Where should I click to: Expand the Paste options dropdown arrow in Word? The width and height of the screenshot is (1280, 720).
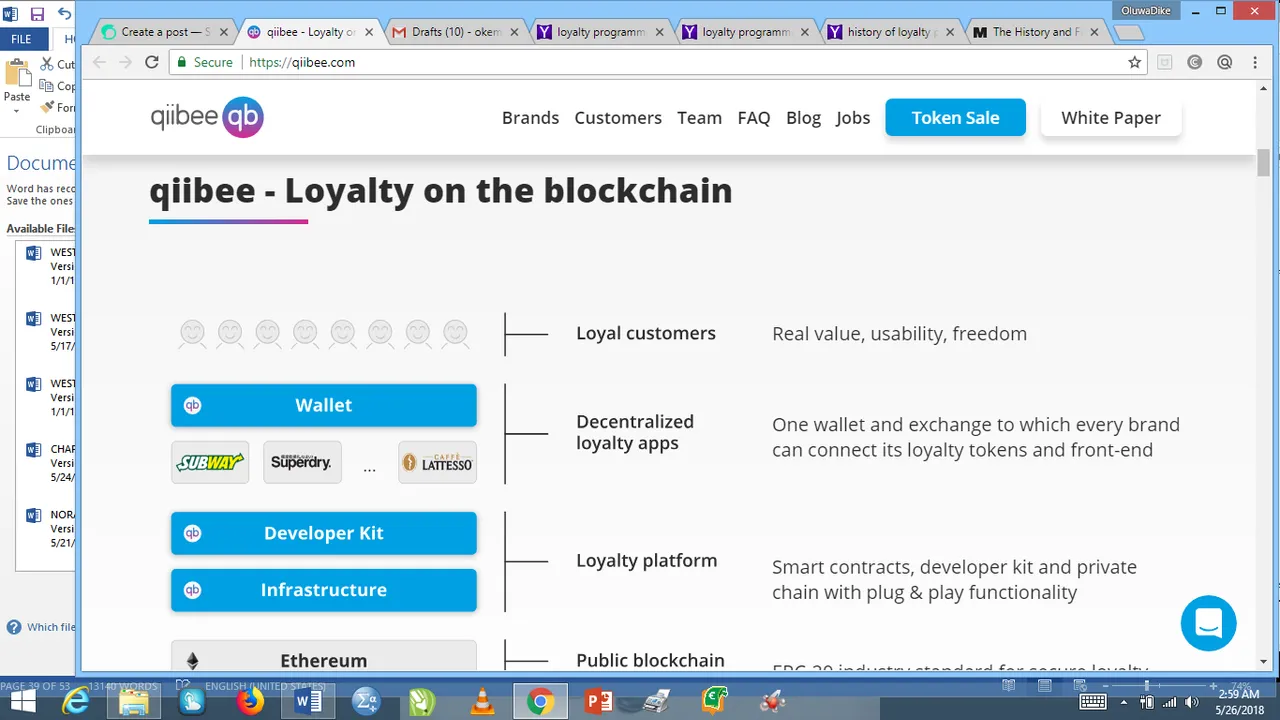click(17, 109)
